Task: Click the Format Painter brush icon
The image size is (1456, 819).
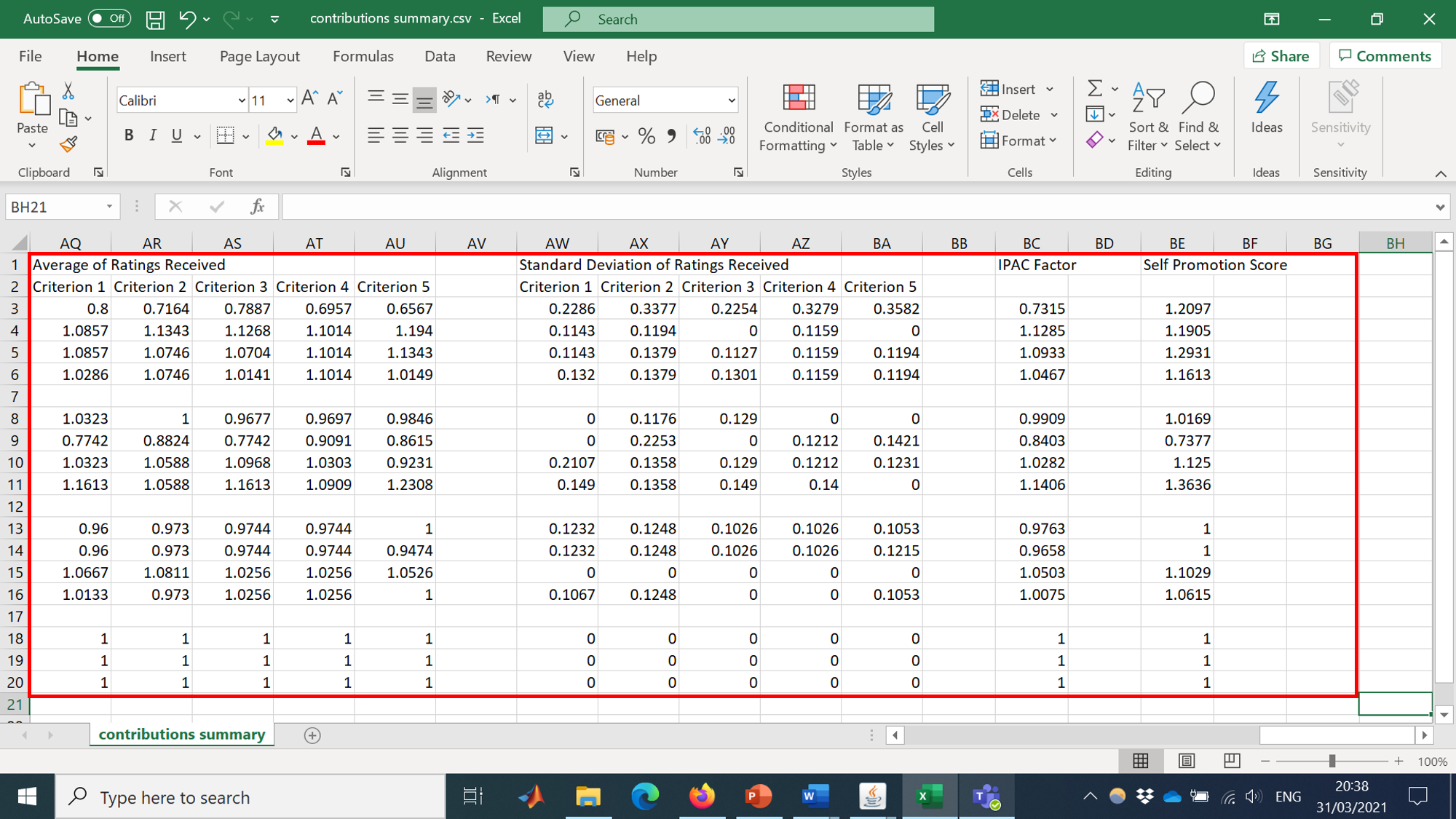Action: [68, 144]
